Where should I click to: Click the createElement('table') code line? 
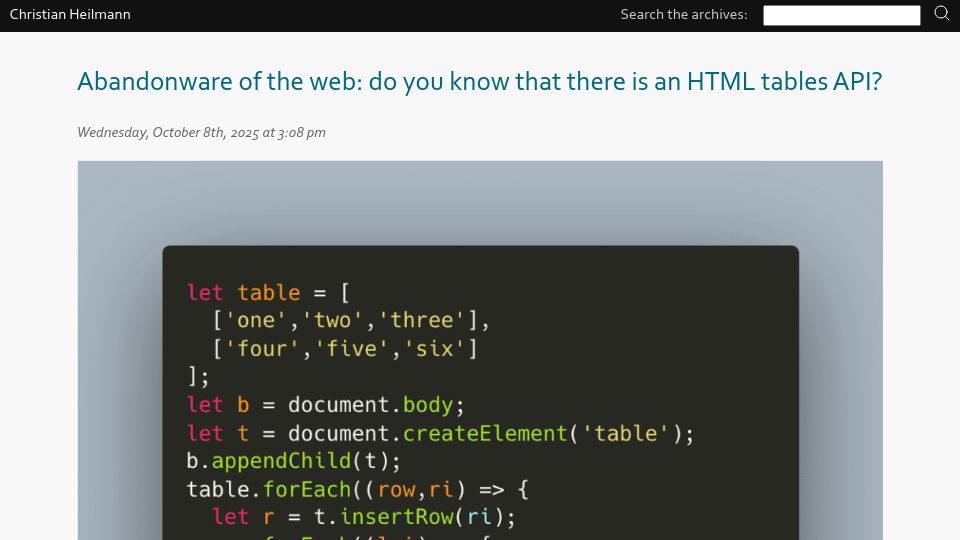click(x=440, y=433)
